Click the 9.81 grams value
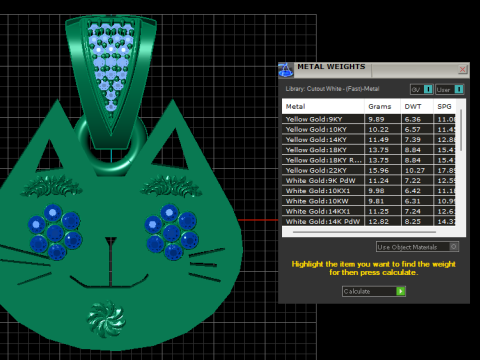 click(376, 201)
